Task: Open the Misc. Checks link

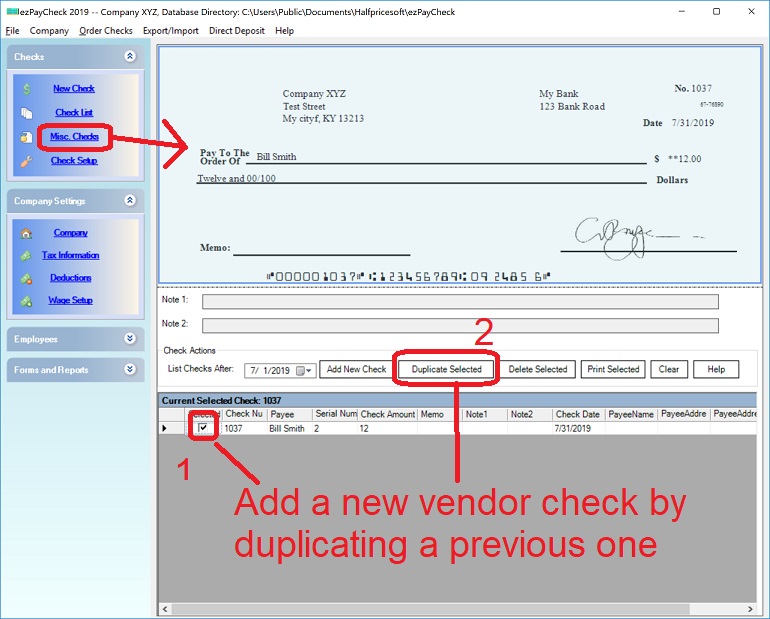Action: pos(74,136)
